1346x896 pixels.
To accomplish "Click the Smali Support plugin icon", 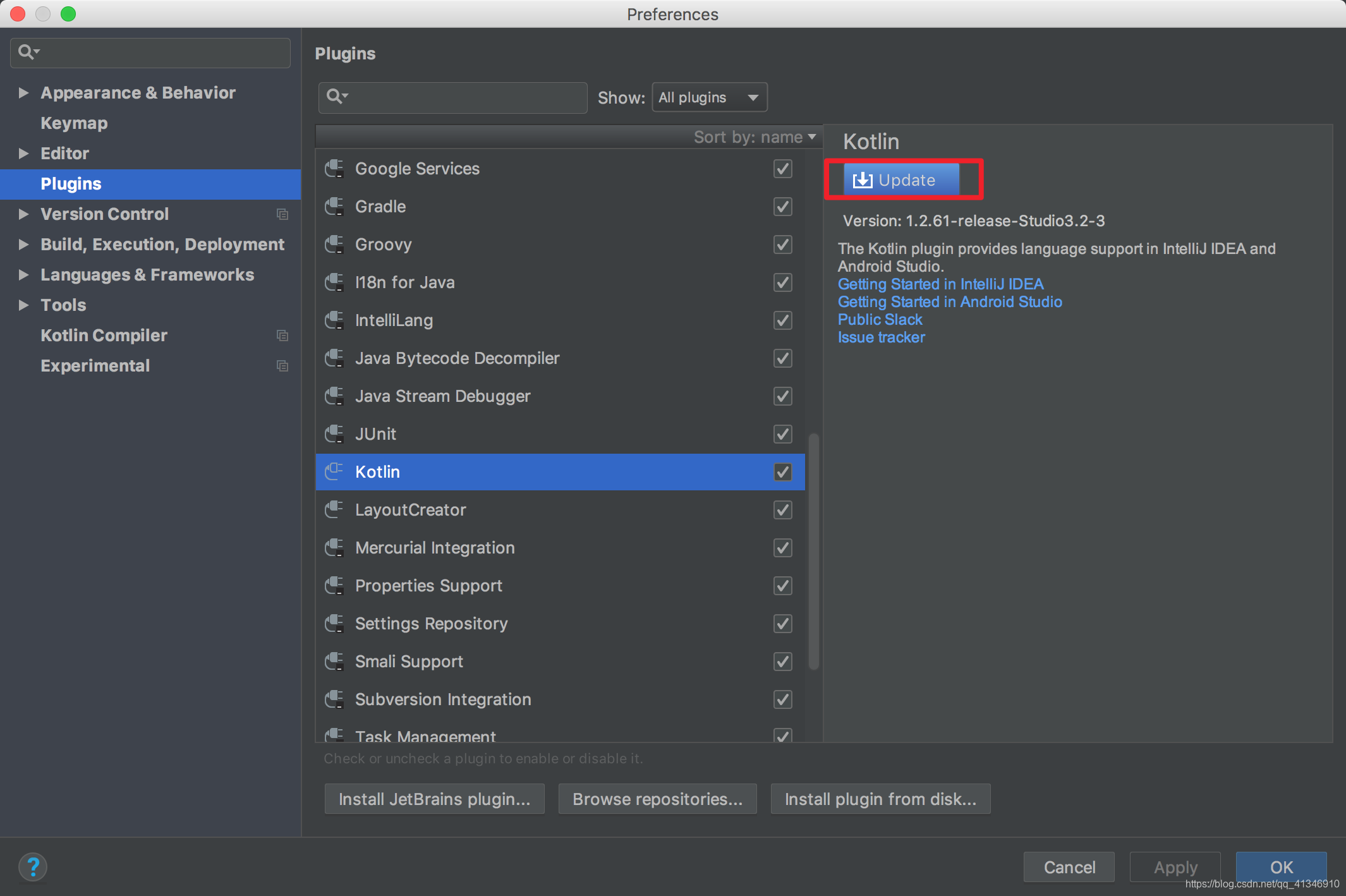I will pyautogui.click(x=334, y=662).
